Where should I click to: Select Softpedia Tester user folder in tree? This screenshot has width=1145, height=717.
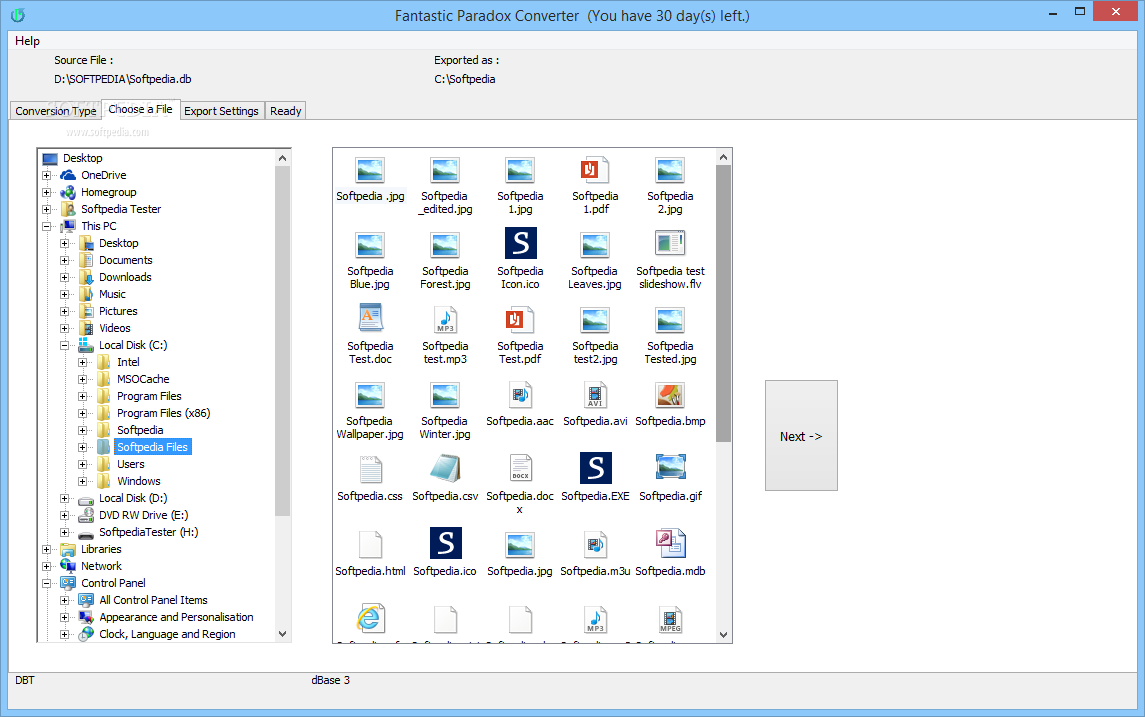pyautogui.click(x=121, y=209)
